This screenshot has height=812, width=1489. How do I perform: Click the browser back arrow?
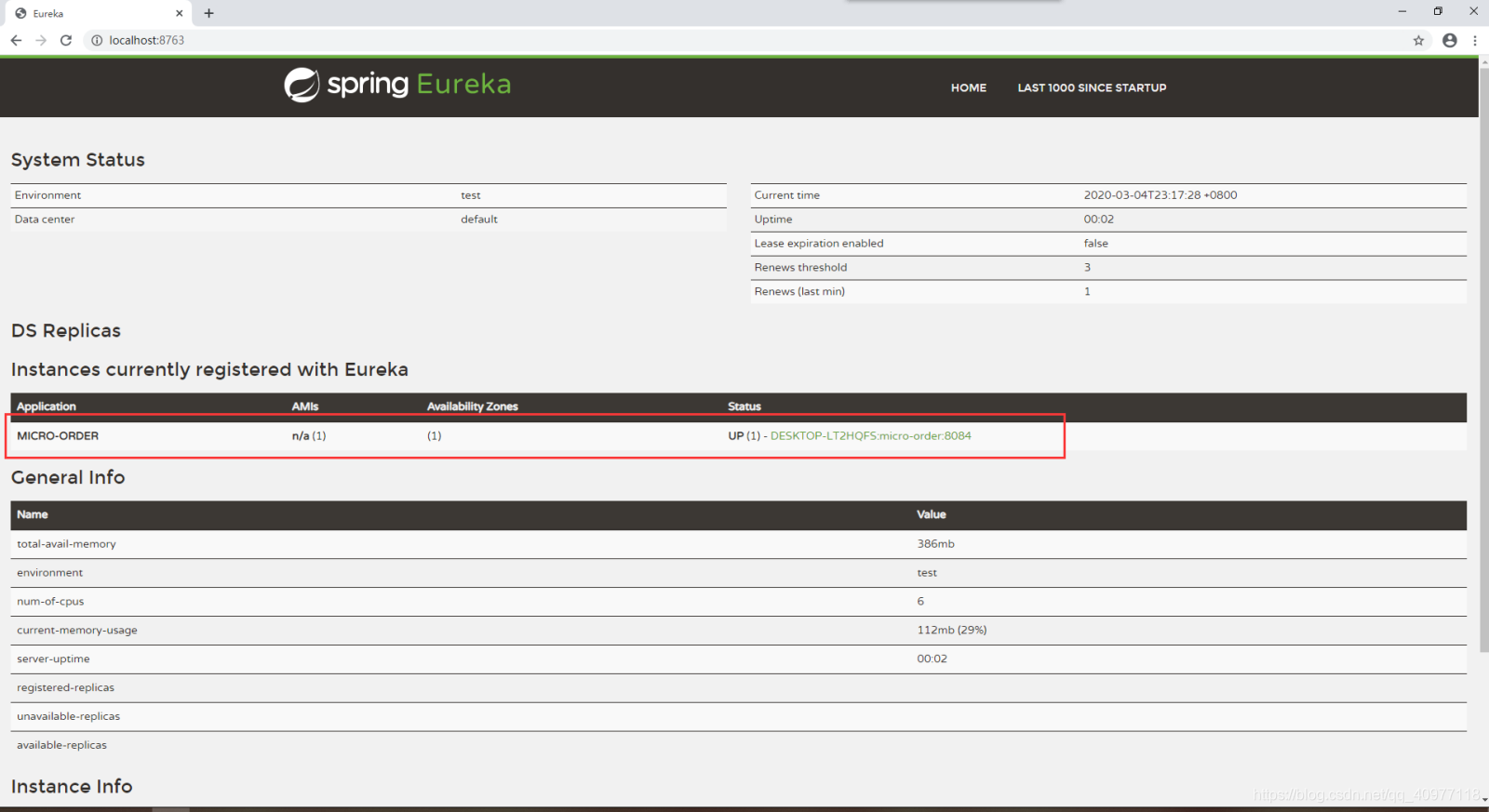[16, 40]
